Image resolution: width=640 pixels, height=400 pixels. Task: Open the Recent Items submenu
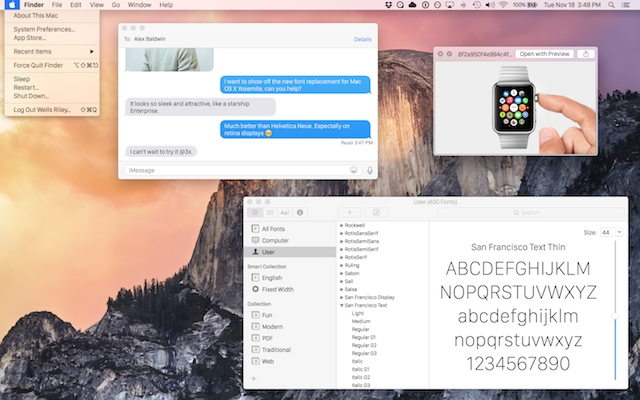click(x=52, y=51)
